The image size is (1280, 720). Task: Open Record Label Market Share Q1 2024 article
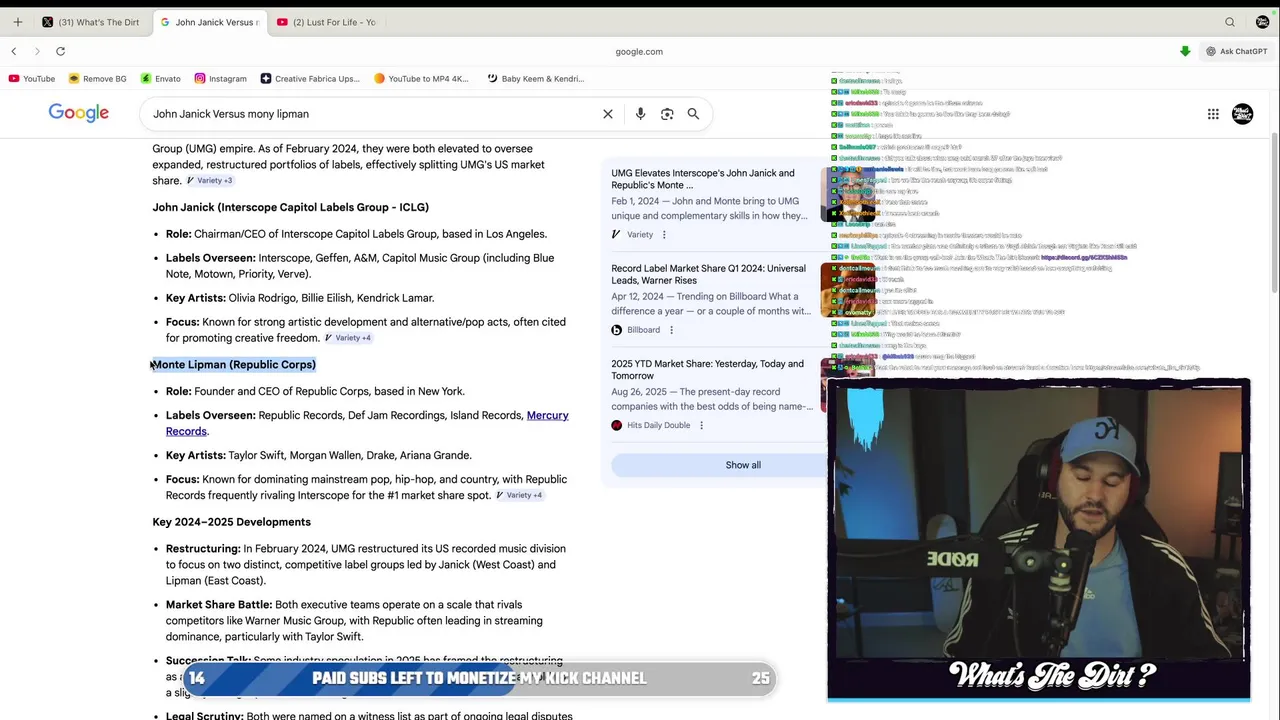pyautogui.click(x=708, y=274)
